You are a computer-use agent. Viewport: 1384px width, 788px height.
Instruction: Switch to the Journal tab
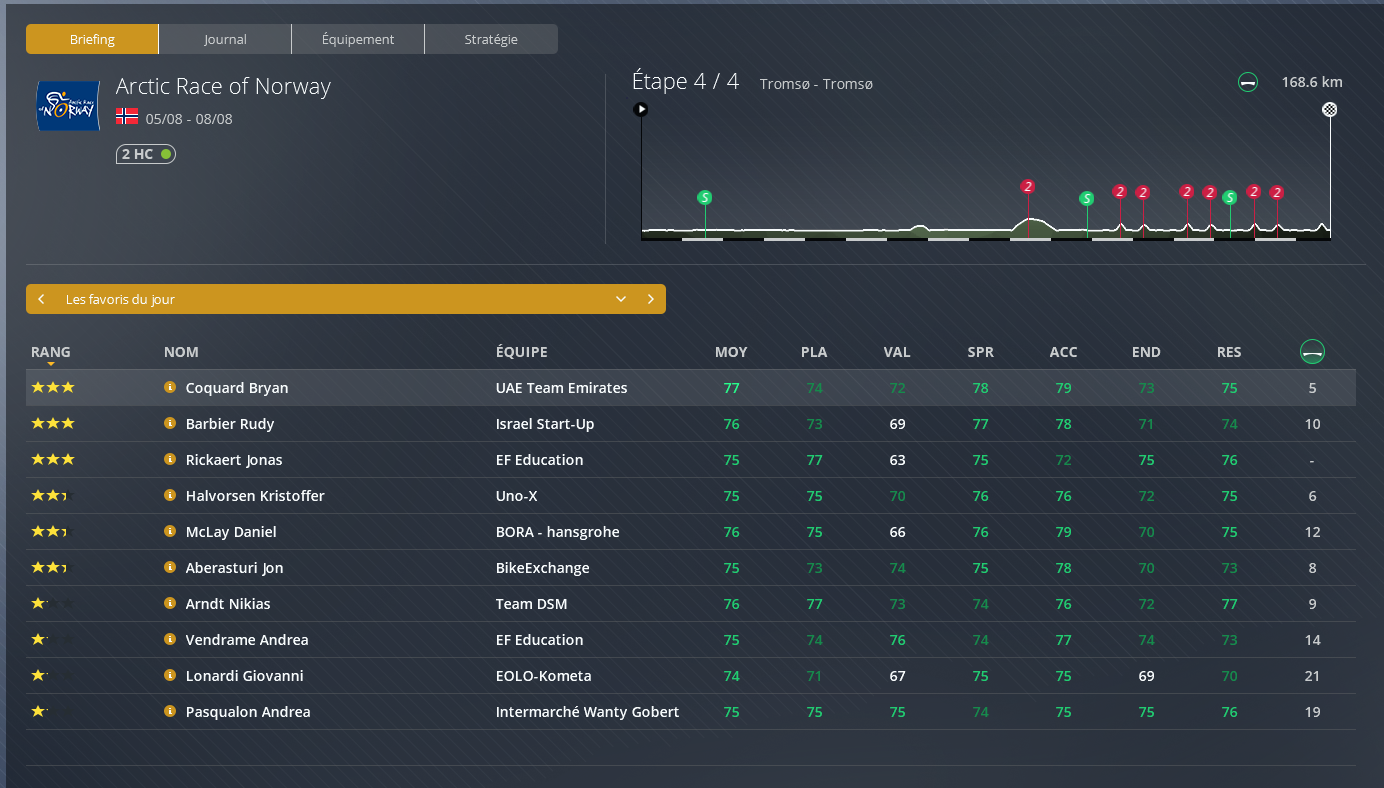pyautogui.click(x=225, y=39)
